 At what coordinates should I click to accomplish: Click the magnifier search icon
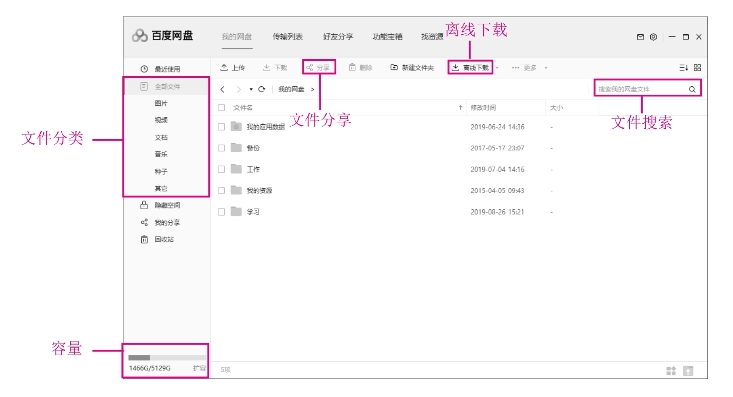pos(692,89)
